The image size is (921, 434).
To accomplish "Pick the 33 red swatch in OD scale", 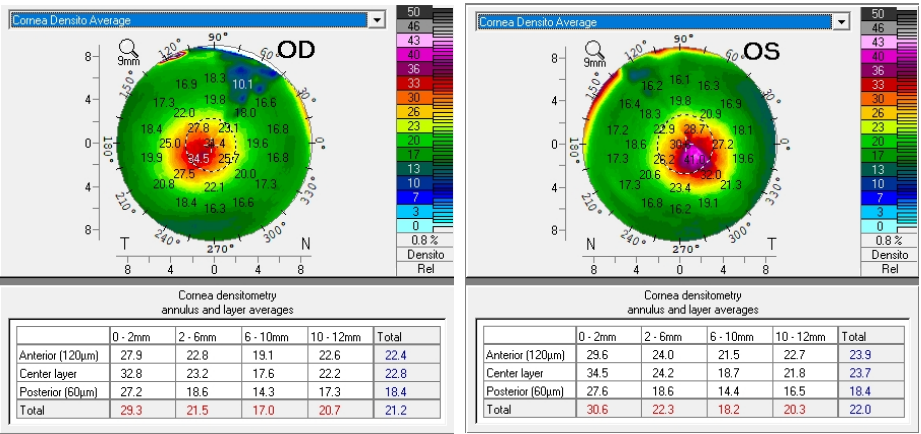I will (x=414, y=83).
